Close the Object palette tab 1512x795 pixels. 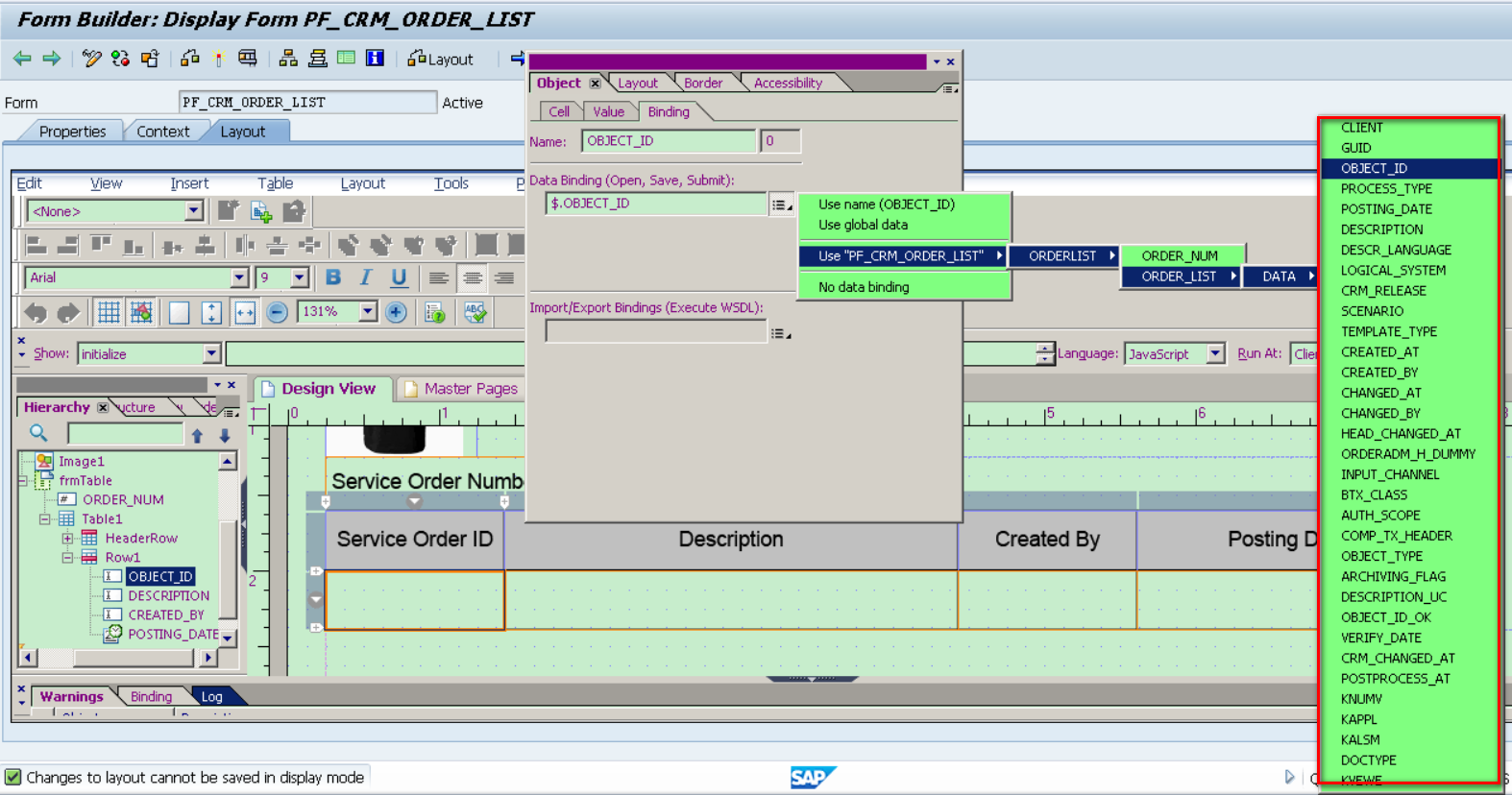coord(595,84)
